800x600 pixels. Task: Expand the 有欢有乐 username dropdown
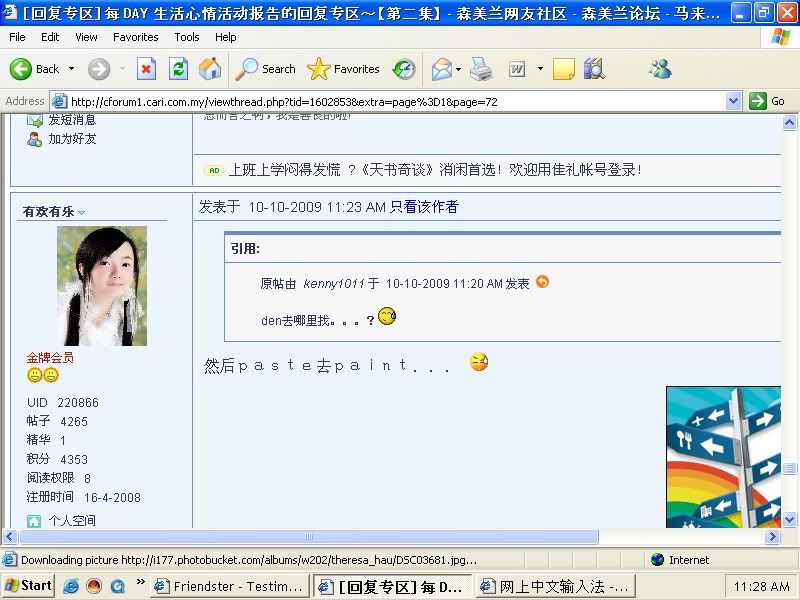(x=82, y=212)
